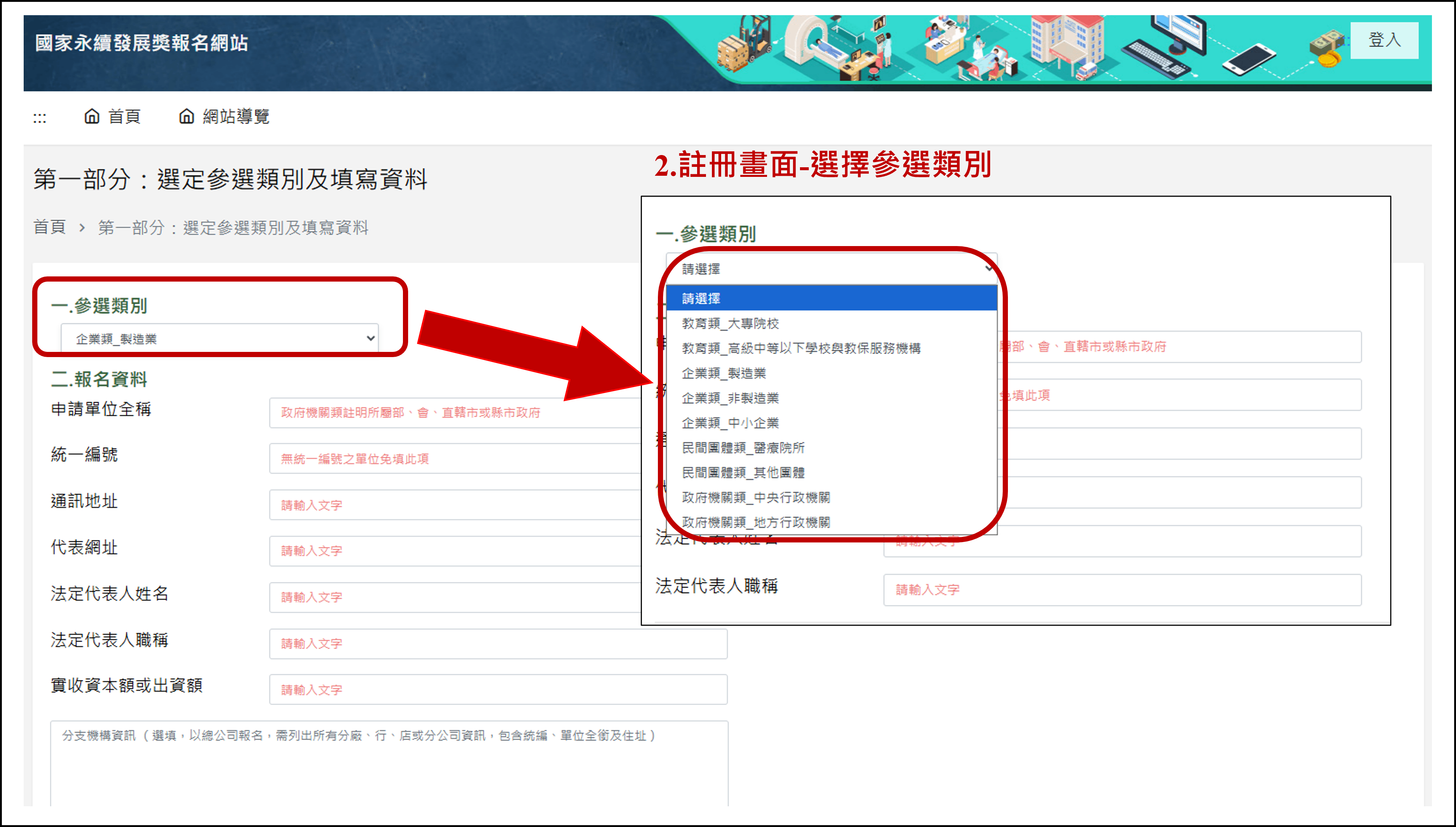1456x827 pixels.
Task: Select the highlighted 請選擇 option
Action: pos(831,298)
